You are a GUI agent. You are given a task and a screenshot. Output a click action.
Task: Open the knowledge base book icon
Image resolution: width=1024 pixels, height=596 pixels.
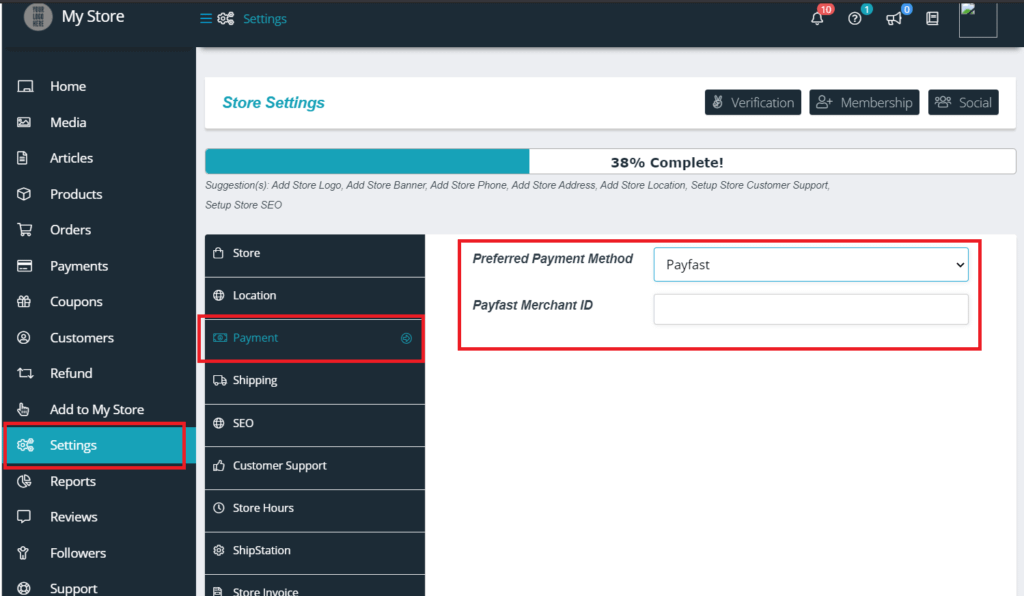click(x=932, y=18)
